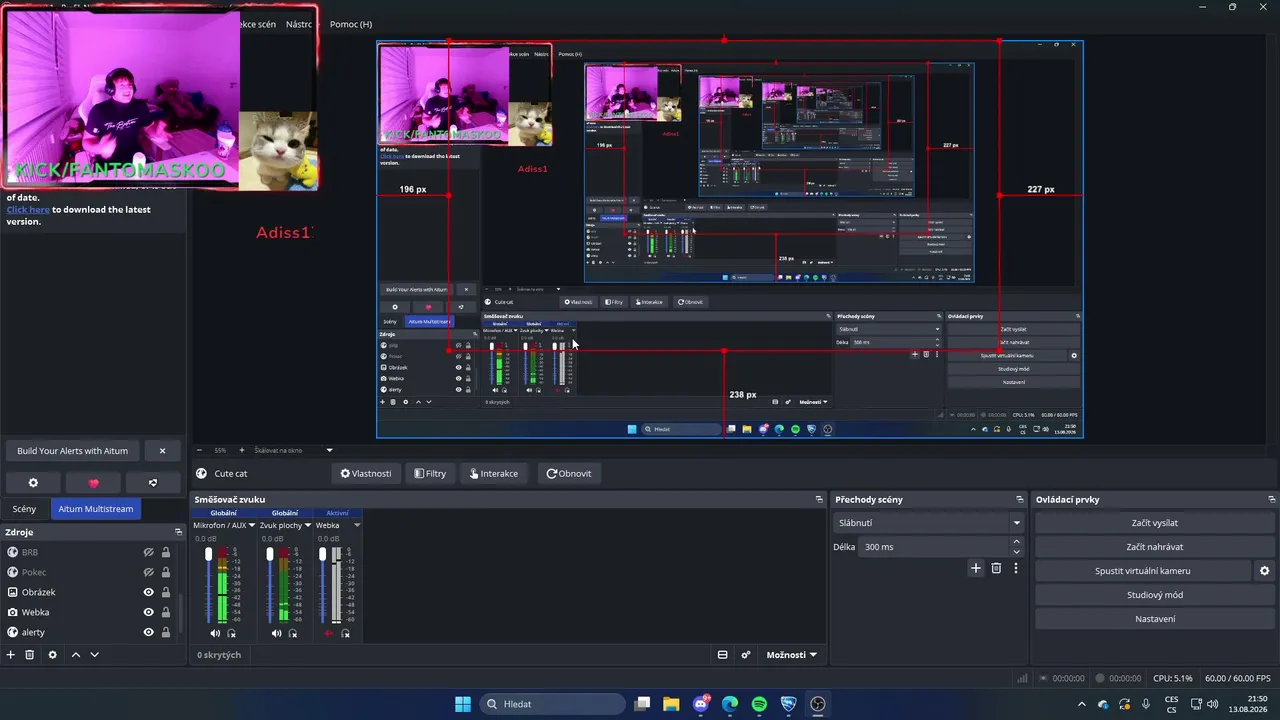
Task: Open the Aitum settings gear button
Action: coord(33,483)
